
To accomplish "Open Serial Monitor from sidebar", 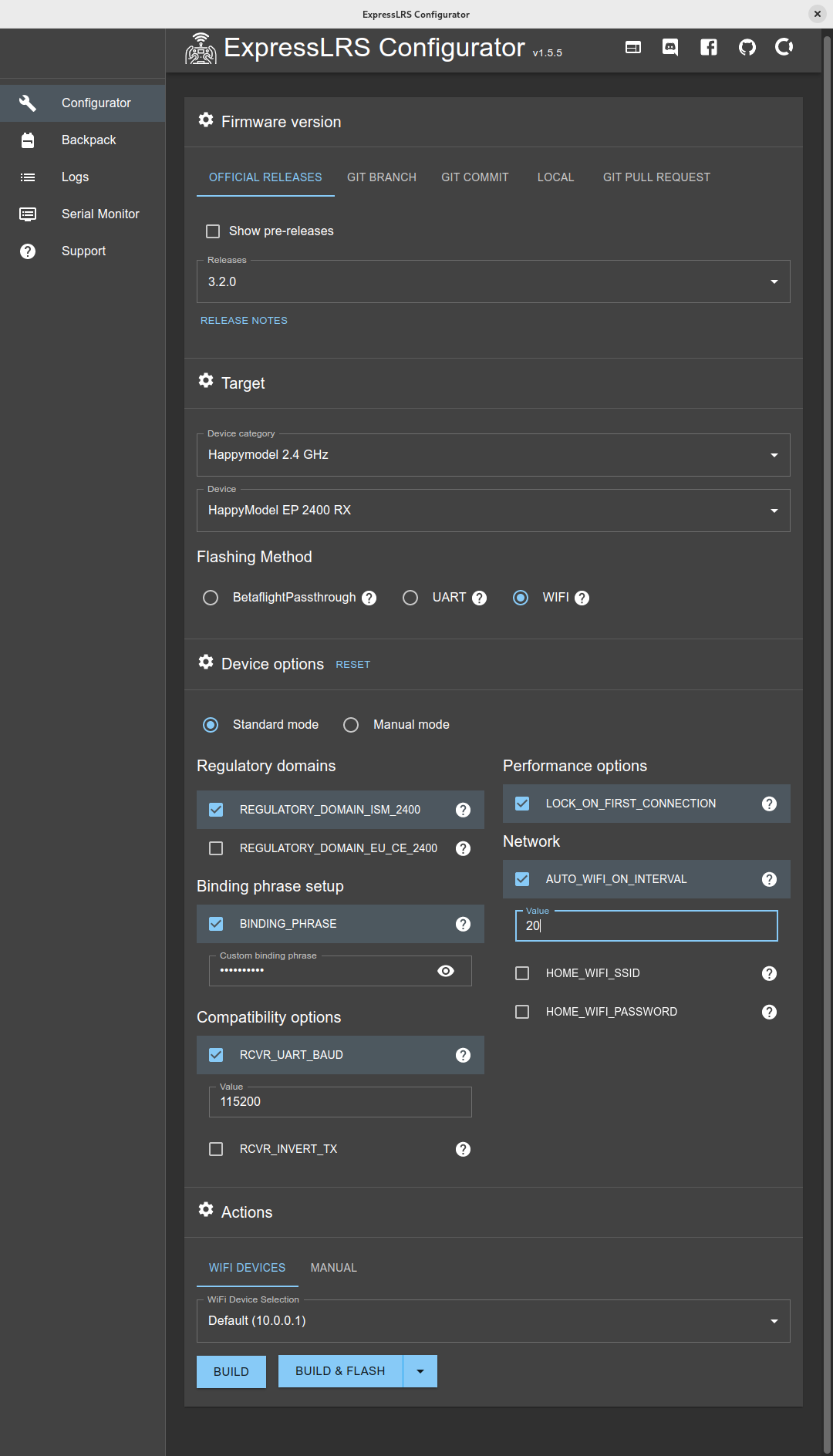I will click(x=100, y=214).
